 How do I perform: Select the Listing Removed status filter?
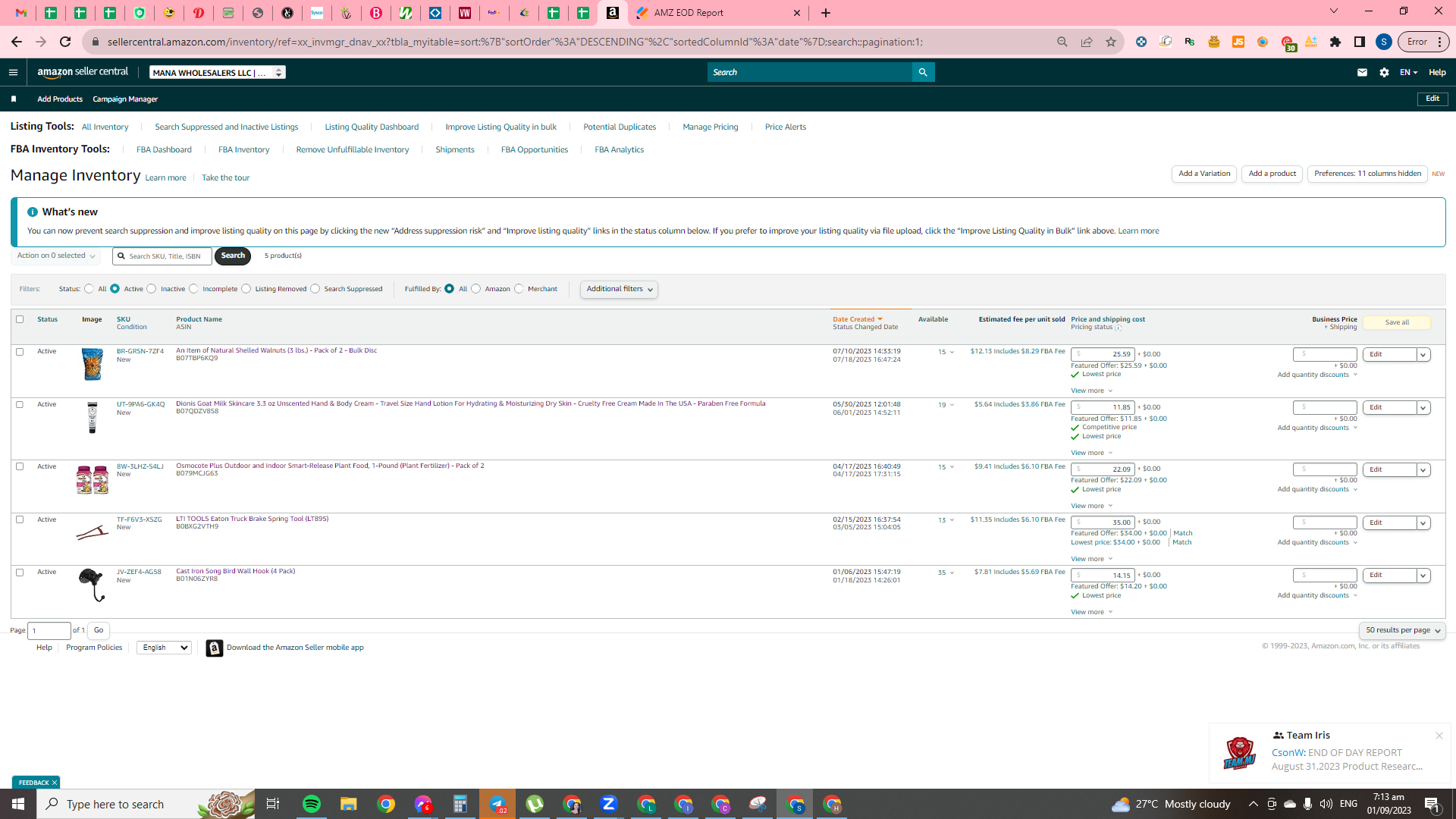click(x=246, y=289)
